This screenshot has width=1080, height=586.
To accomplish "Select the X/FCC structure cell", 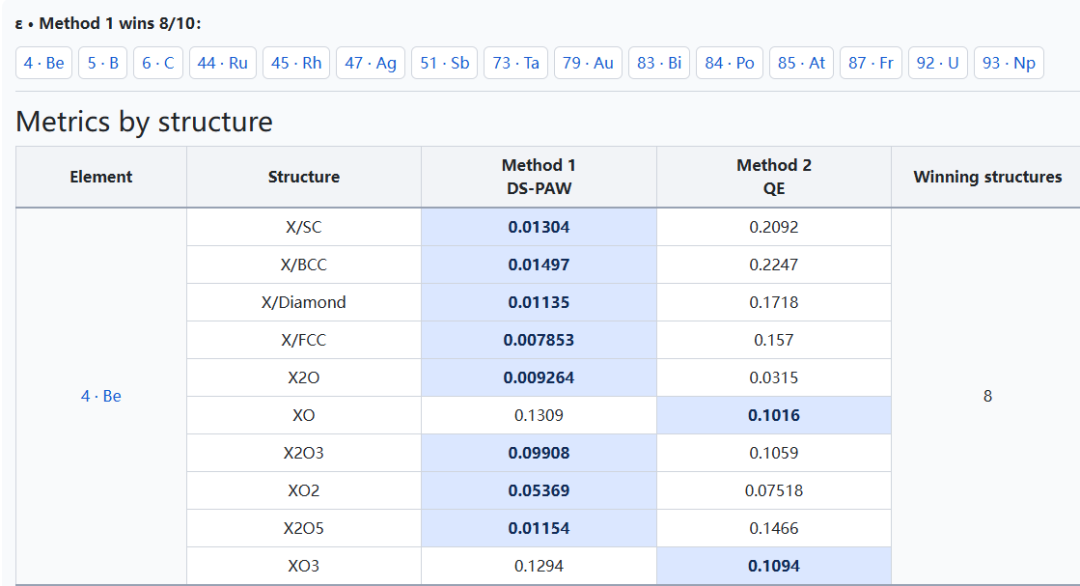I will (304, 340).
